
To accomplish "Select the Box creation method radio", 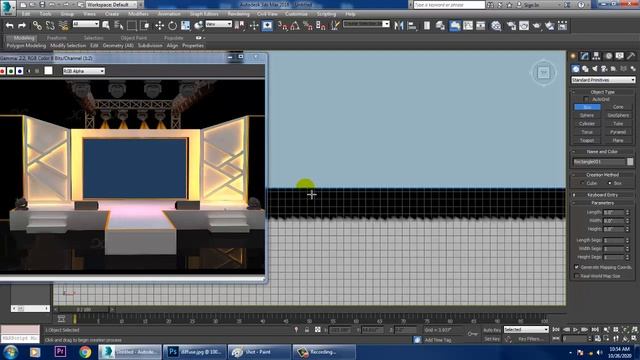I will [x=610, y=183].
